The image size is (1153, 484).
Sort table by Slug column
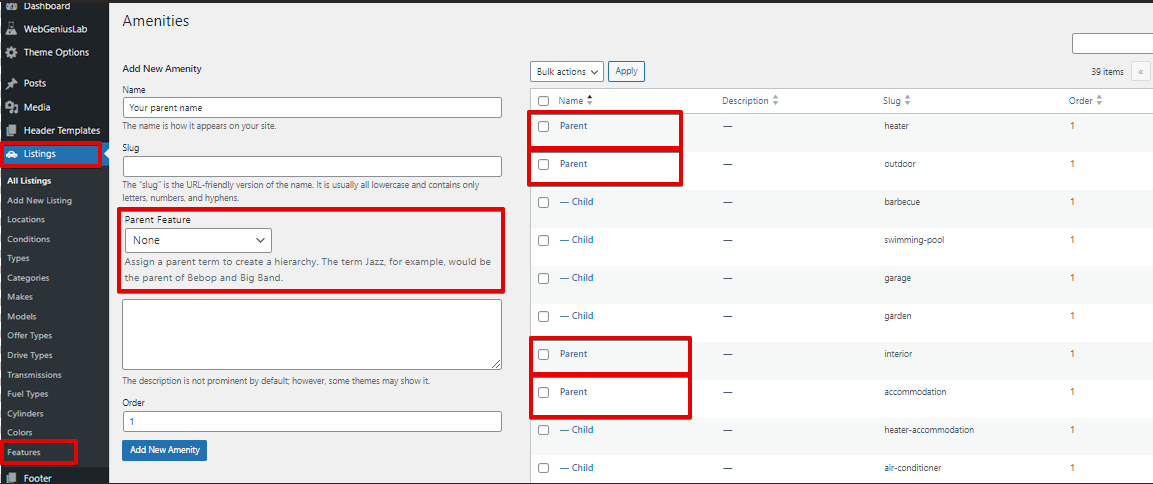pos(896,101)
